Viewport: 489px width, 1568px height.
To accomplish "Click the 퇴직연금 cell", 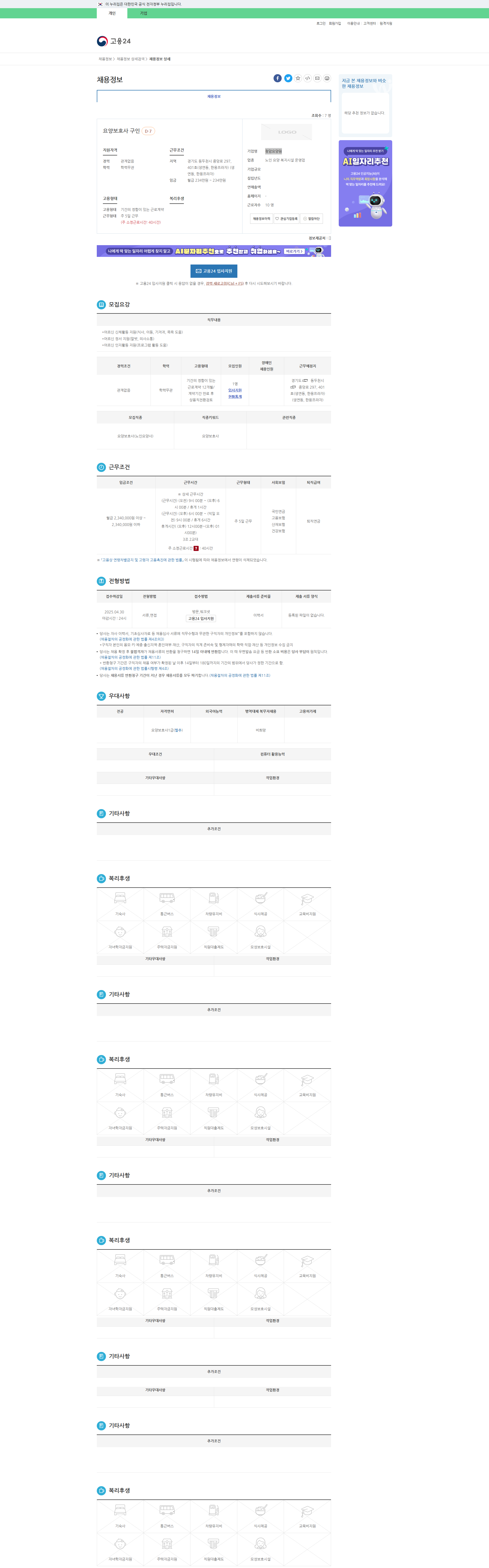I will coord(313,521).
